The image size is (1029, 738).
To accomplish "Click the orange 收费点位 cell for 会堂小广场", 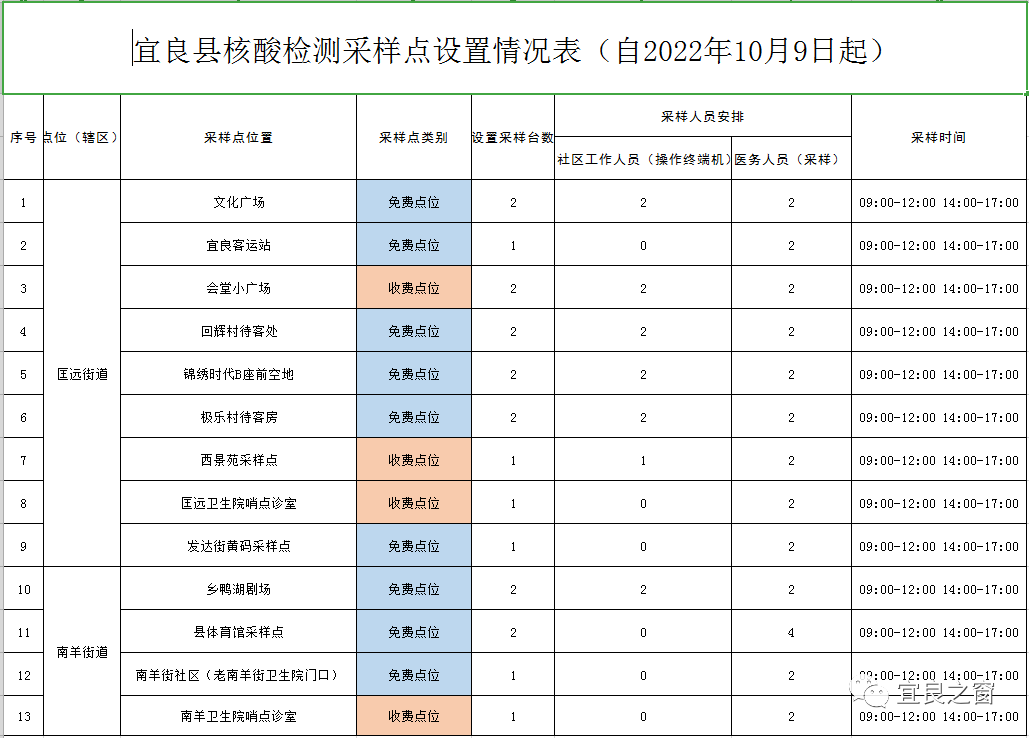I will (x=413, y=287).
